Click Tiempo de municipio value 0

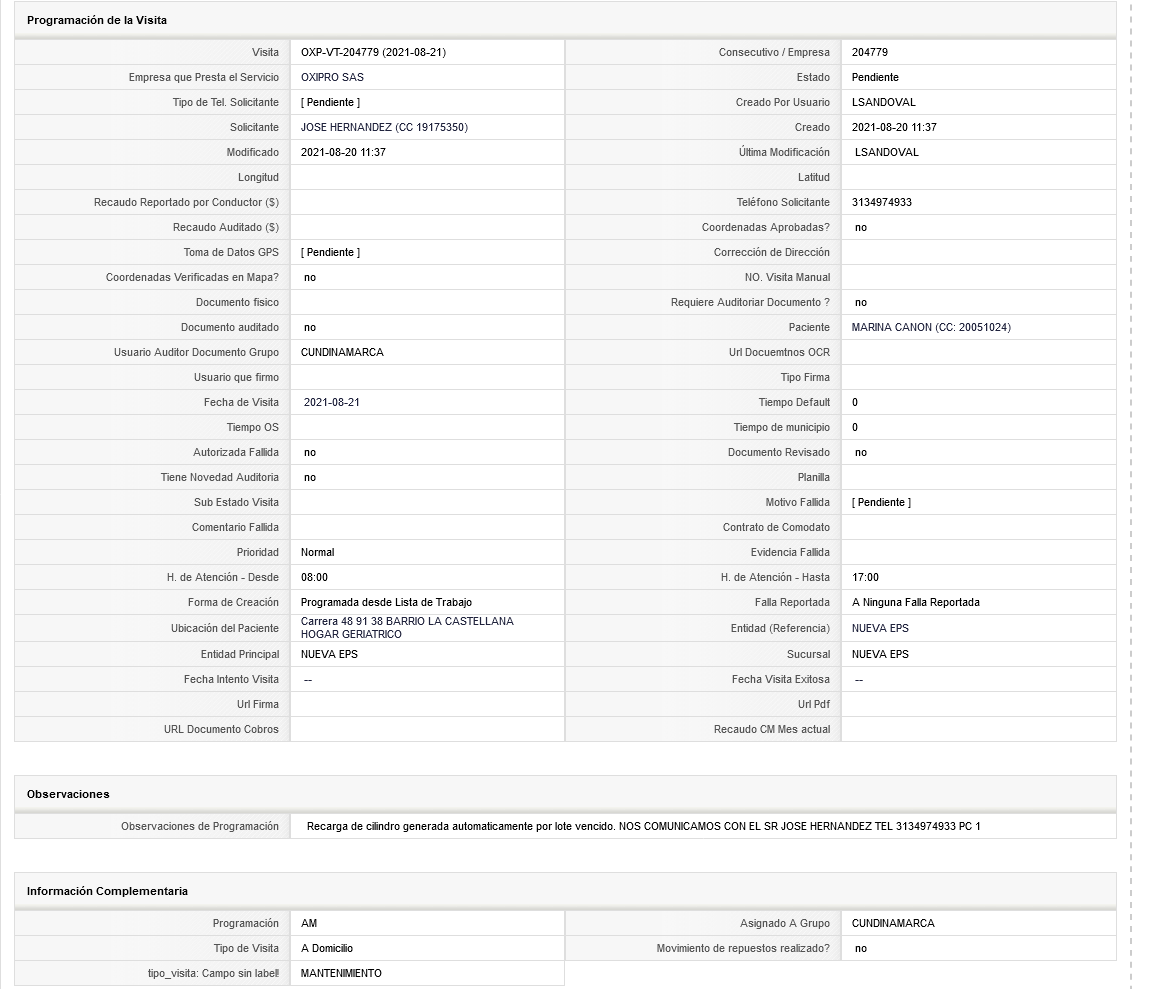[855, 428]
